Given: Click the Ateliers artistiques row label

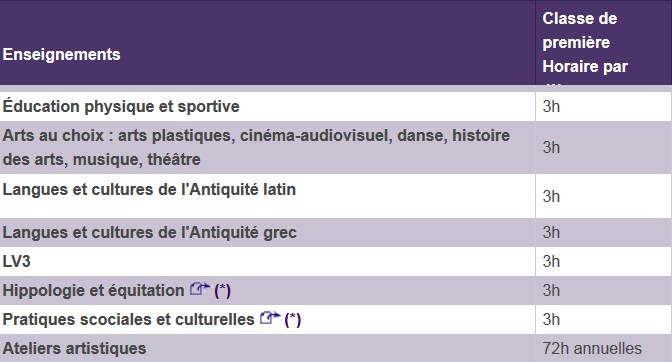Looking at the screenshot, I should [x=74, y=348].
